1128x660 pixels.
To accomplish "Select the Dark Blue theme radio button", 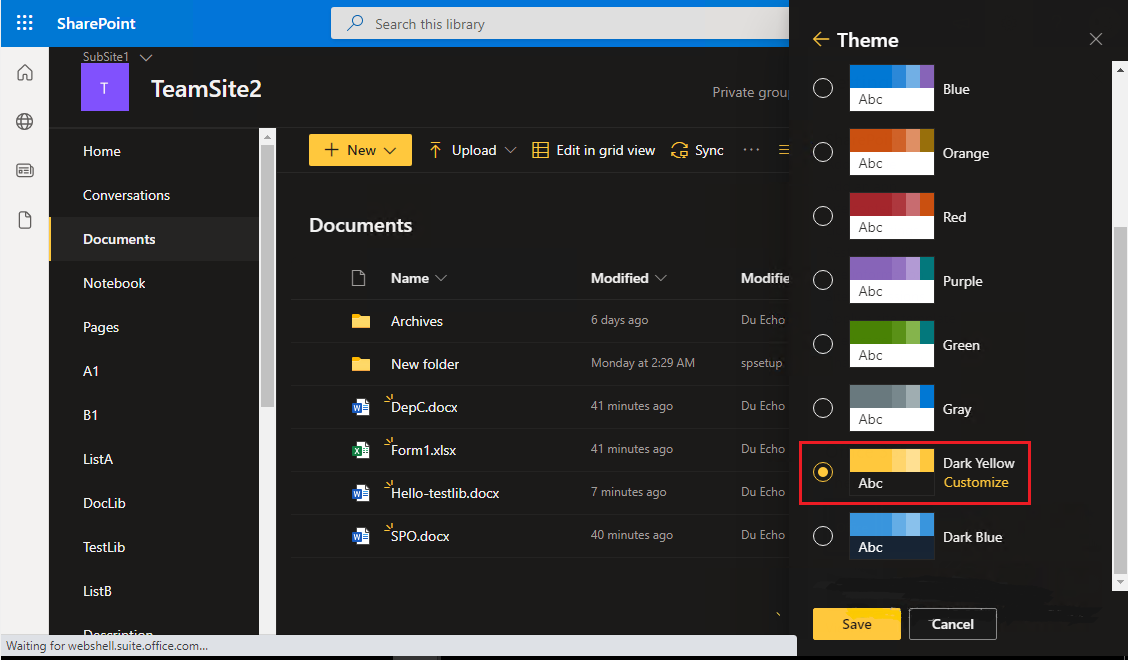I will pyautogui.click(x=823, y=536).
